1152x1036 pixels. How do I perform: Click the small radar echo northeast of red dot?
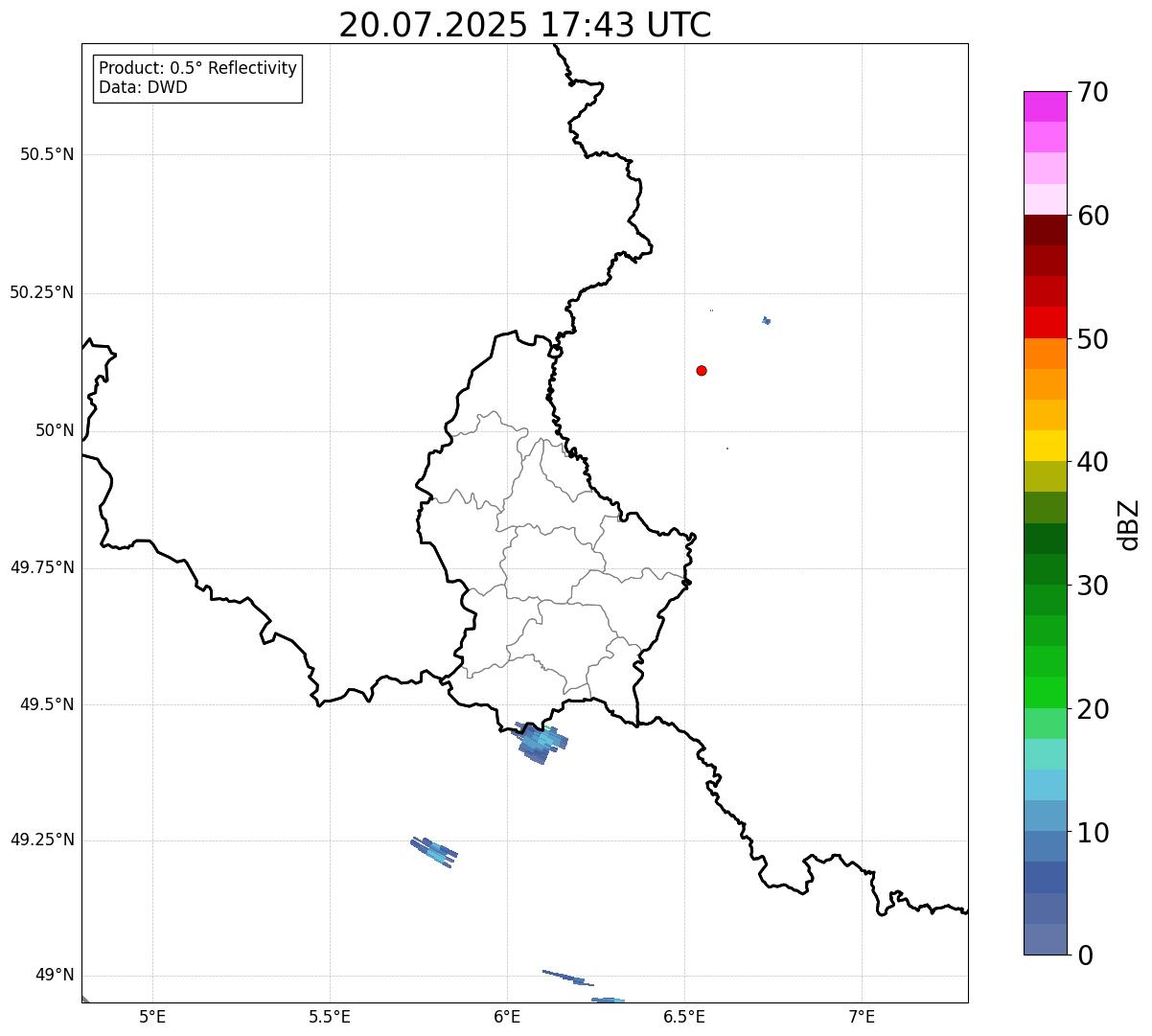coord(766,320)
